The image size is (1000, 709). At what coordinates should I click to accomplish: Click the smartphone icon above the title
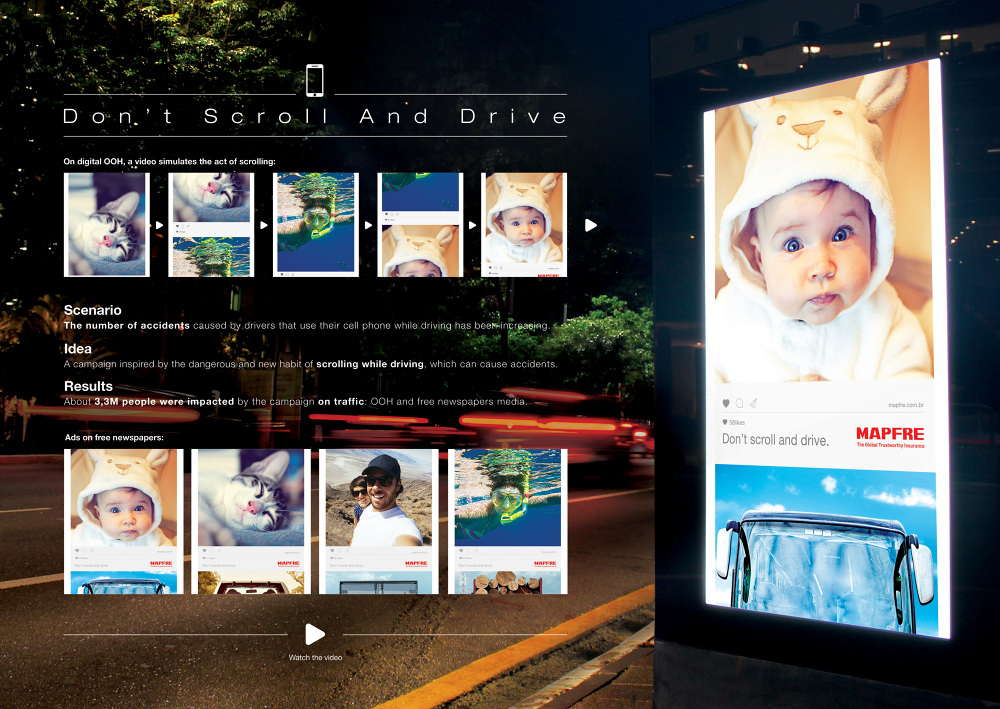coord(315,80)
